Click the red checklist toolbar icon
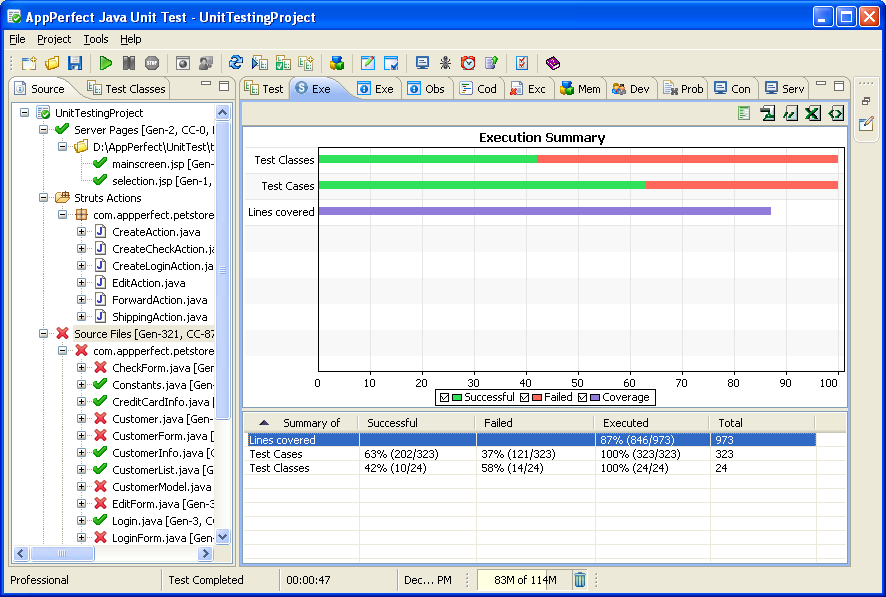This screenshot has width=886, height=597. pyautogui.click(x=522, y=63)
